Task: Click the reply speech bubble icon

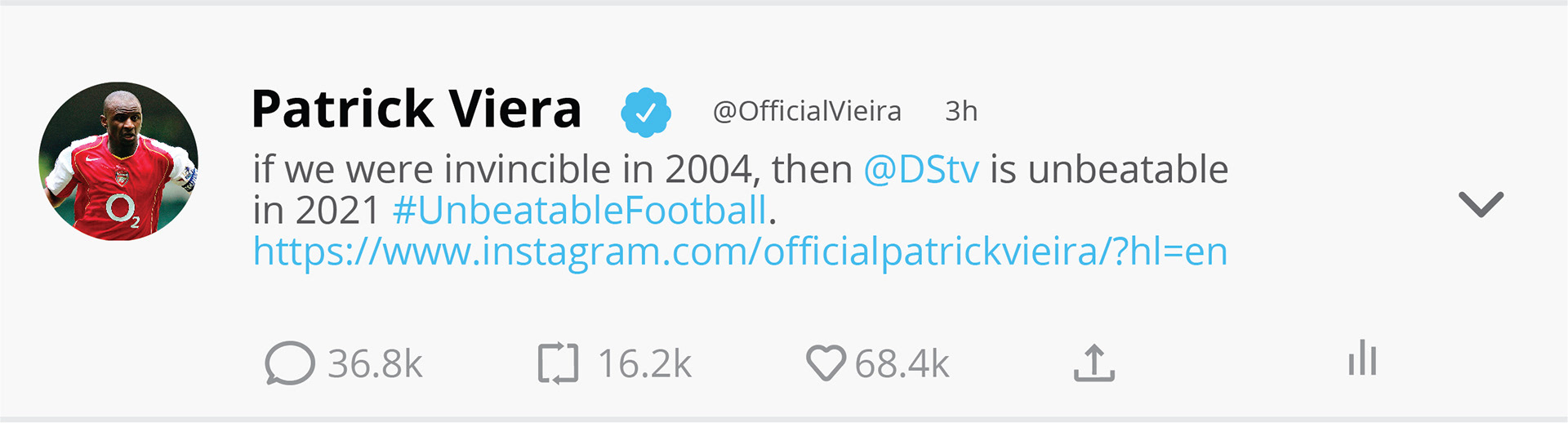Action: 289,363
